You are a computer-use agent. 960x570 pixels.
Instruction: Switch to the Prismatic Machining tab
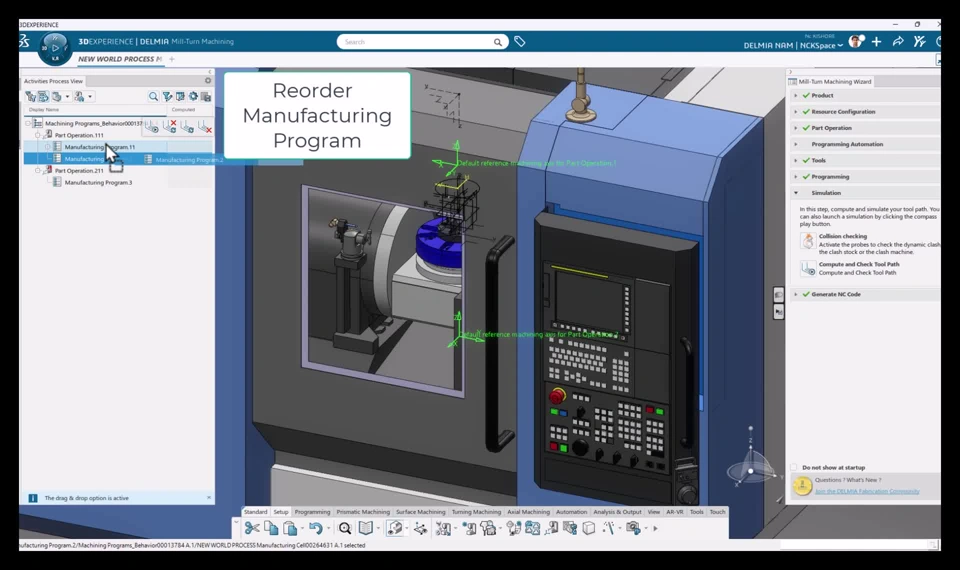pyautogui.click(x=363, y=512)
